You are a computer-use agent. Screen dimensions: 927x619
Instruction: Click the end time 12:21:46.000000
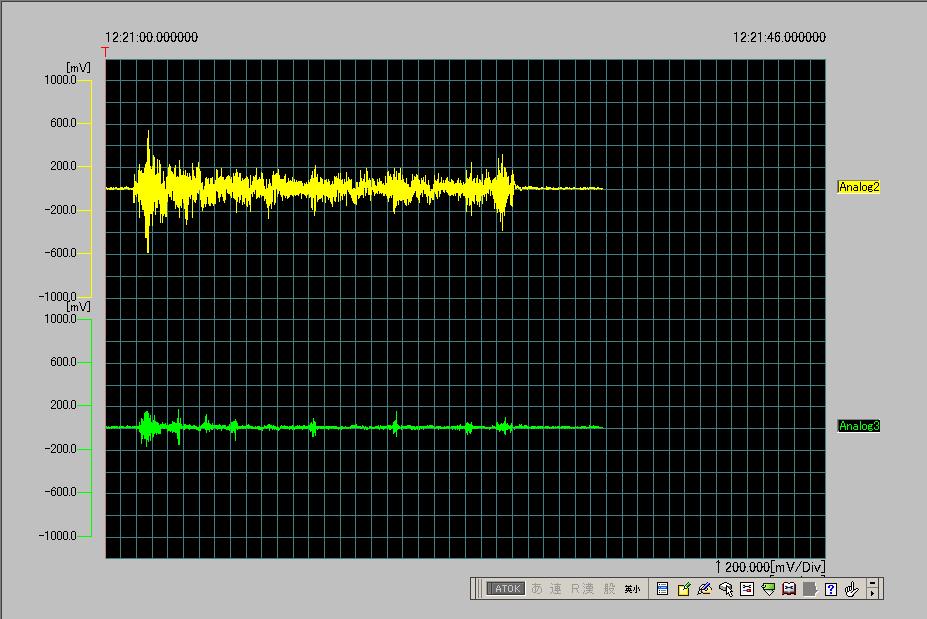(x=779, y=37)
